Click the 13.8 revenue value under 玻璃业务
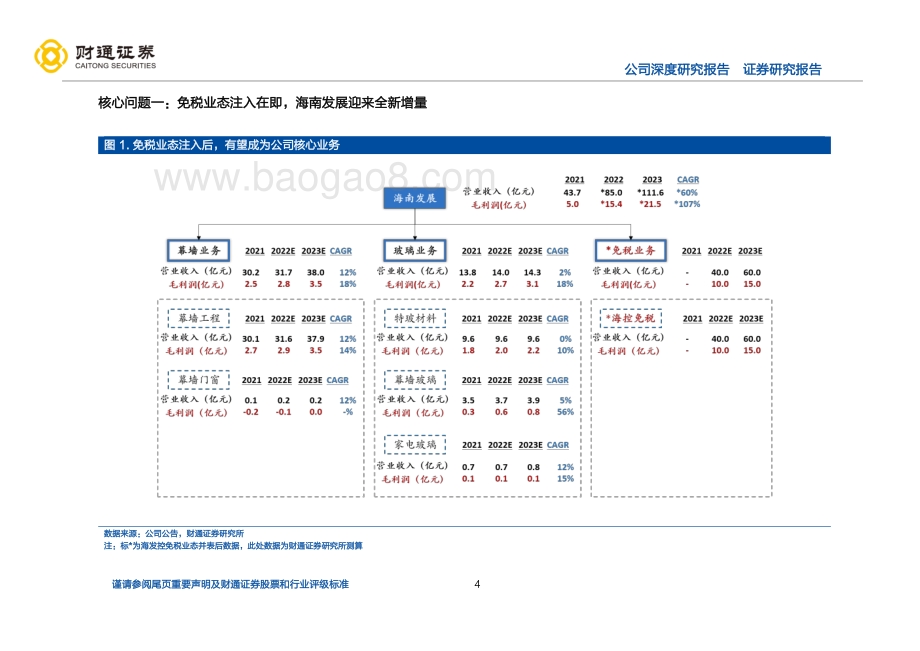The image size is (920, 651). tap(468, 272)
